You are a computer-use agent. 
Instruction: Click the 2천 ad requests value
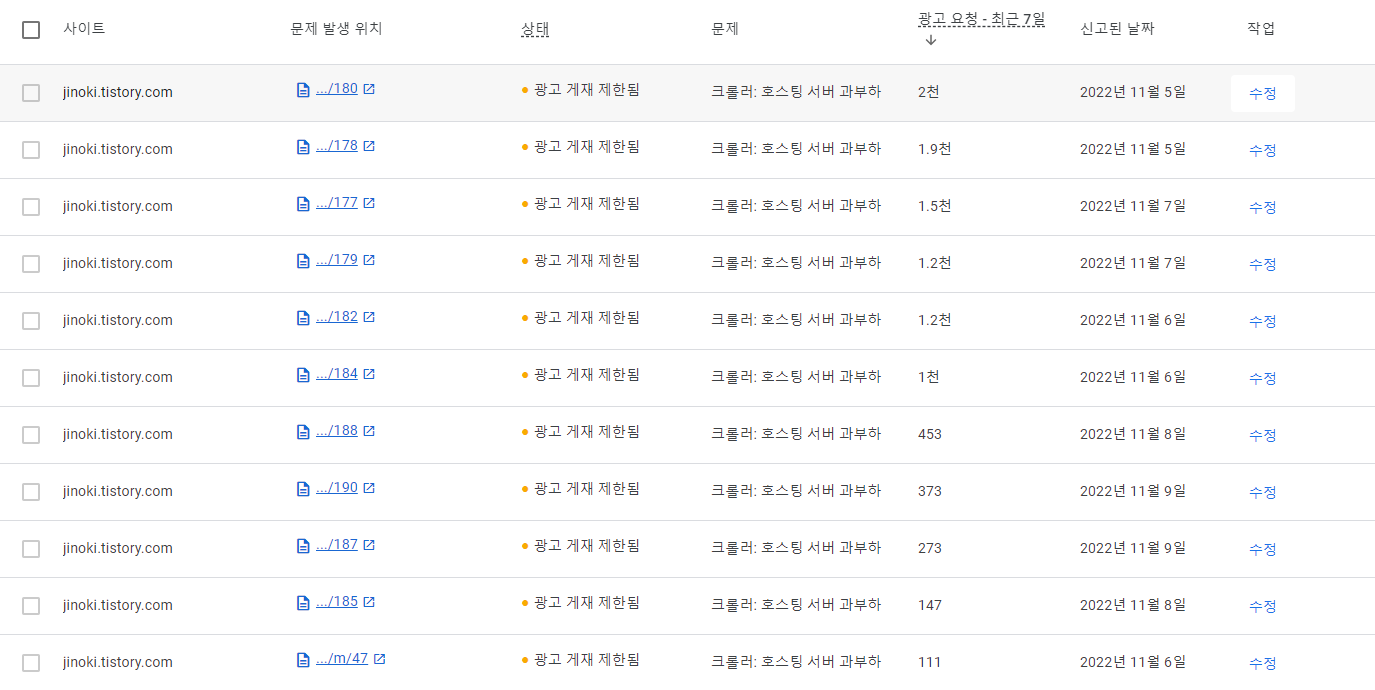point(929,92)
